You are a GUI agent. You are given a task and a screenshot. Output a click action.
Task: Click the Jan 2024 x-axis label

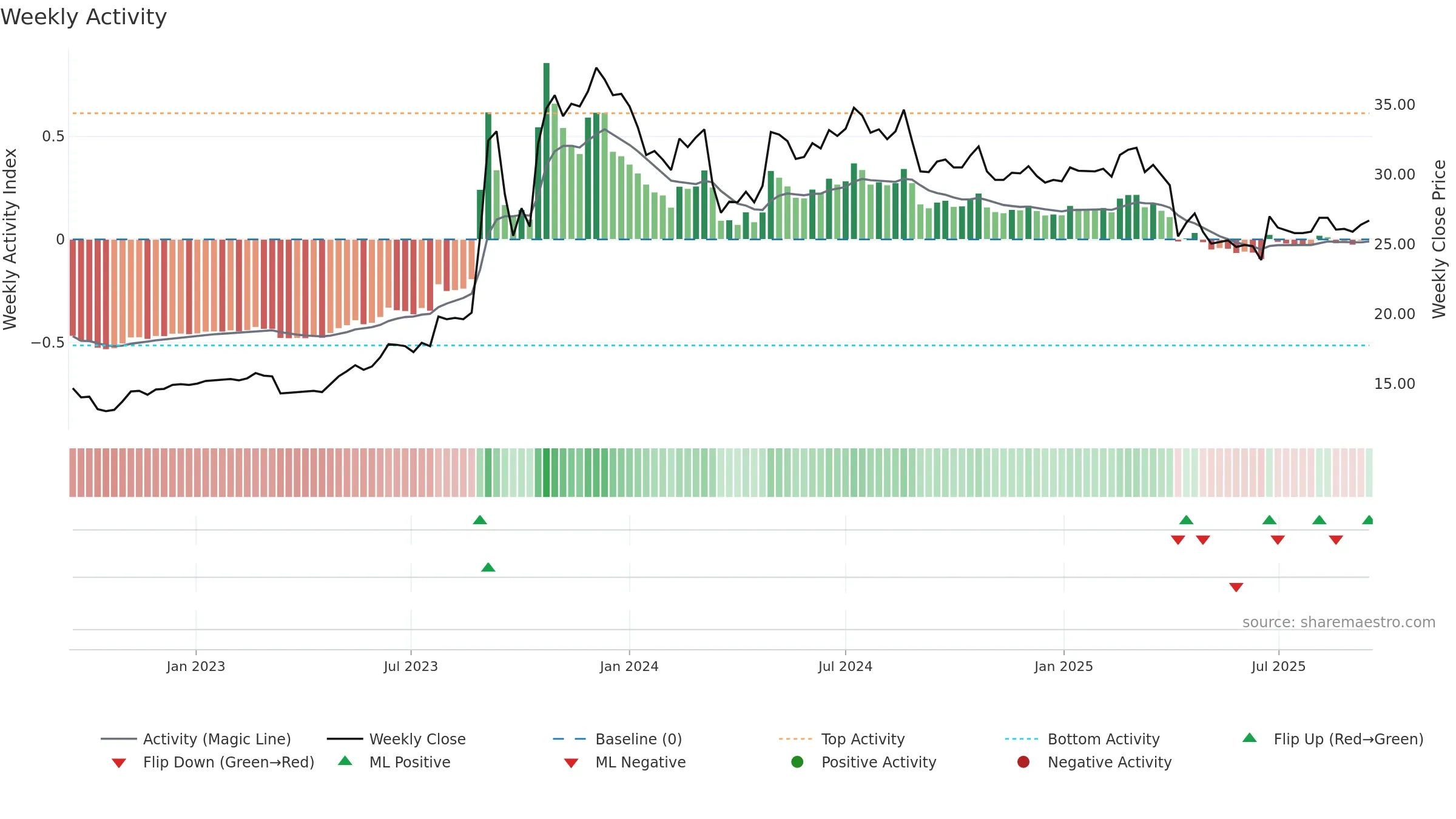click(629, 667)
